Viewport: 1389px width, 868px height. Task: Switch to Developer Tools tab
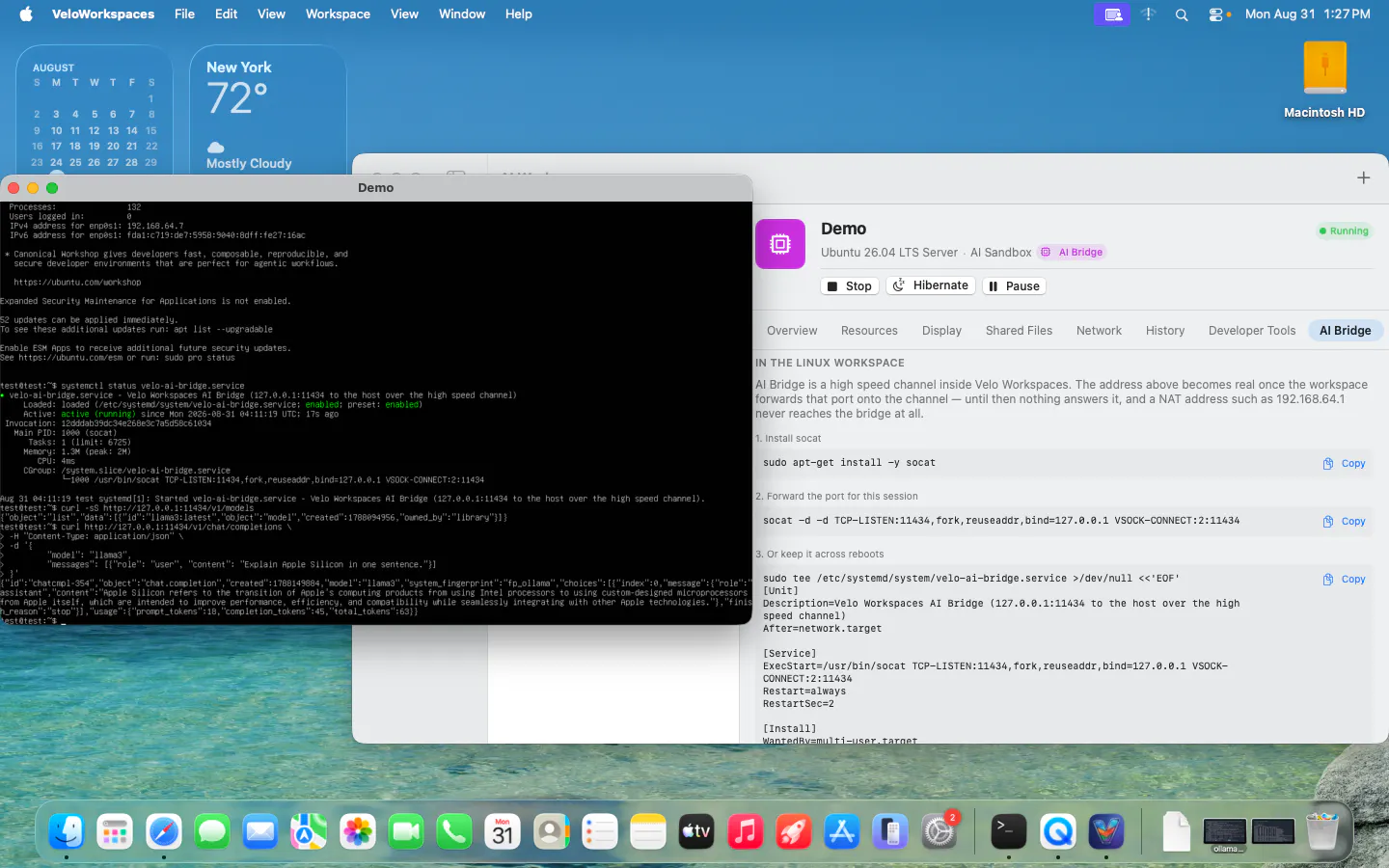[1252, 331]
